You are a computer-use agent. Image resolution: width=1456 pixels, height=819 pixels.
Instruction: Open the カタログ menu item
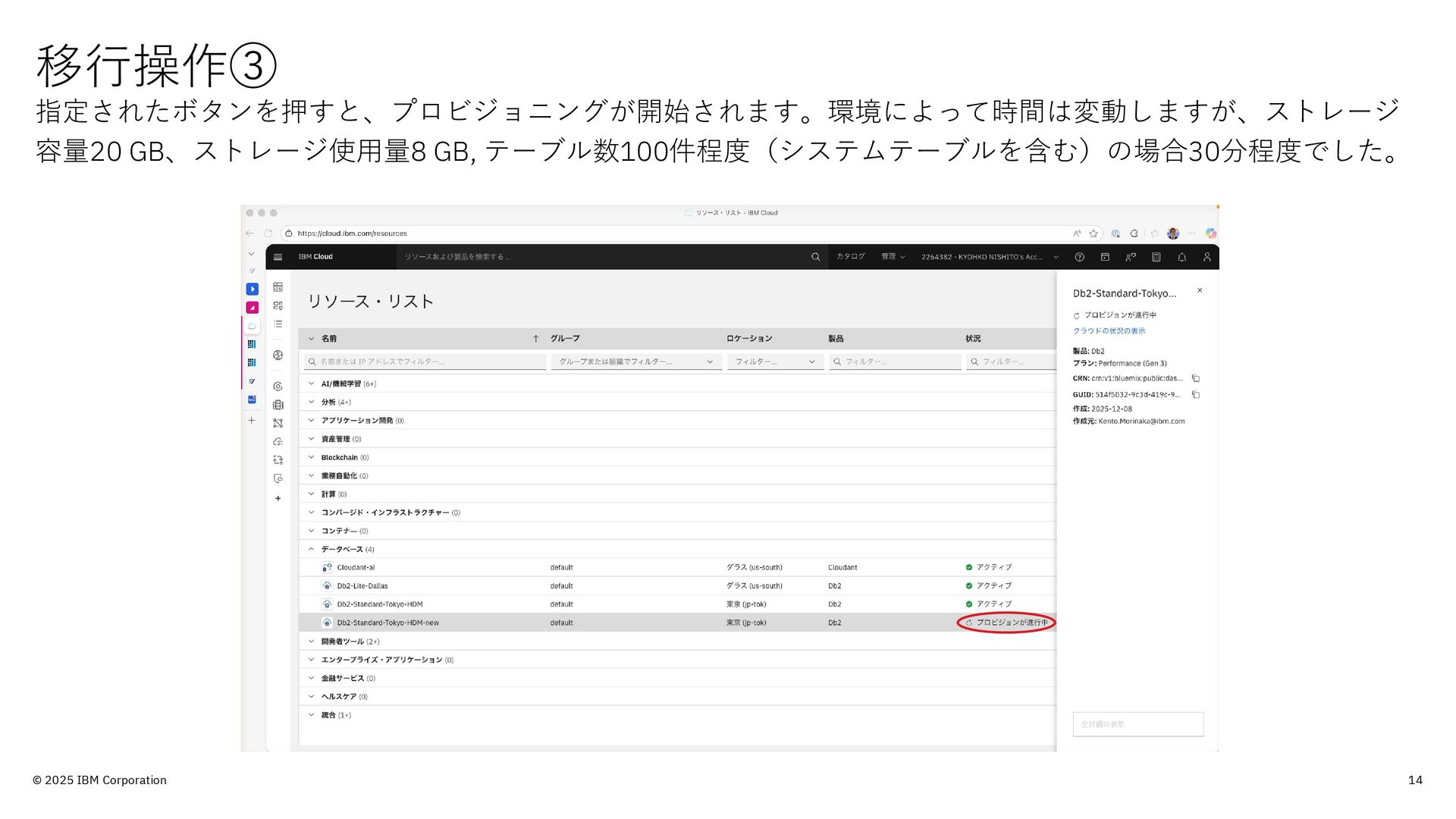[x=850, y=257]
